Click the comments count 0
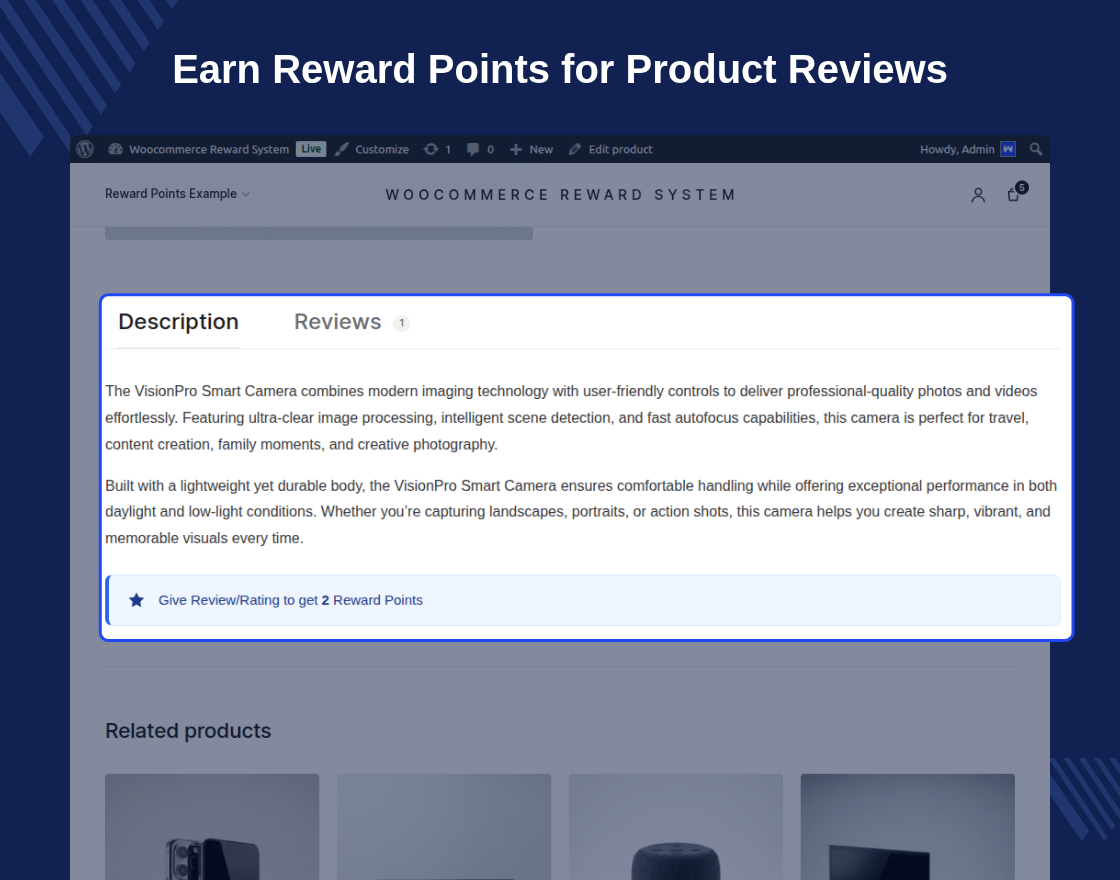The width and height of the screenshot is (1120, 880). click(490, 149)
